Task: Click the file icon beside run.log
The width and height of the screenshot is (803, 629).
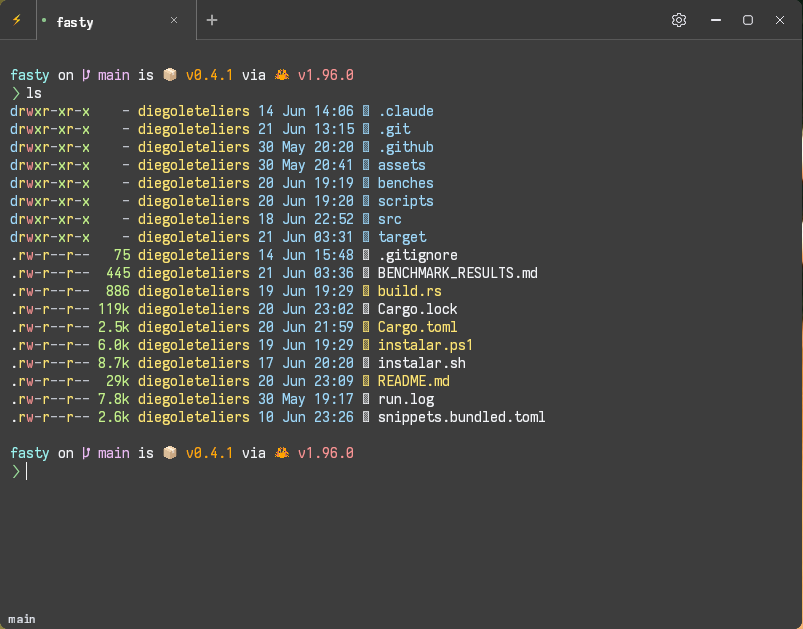Action: [x=366, y=399]
